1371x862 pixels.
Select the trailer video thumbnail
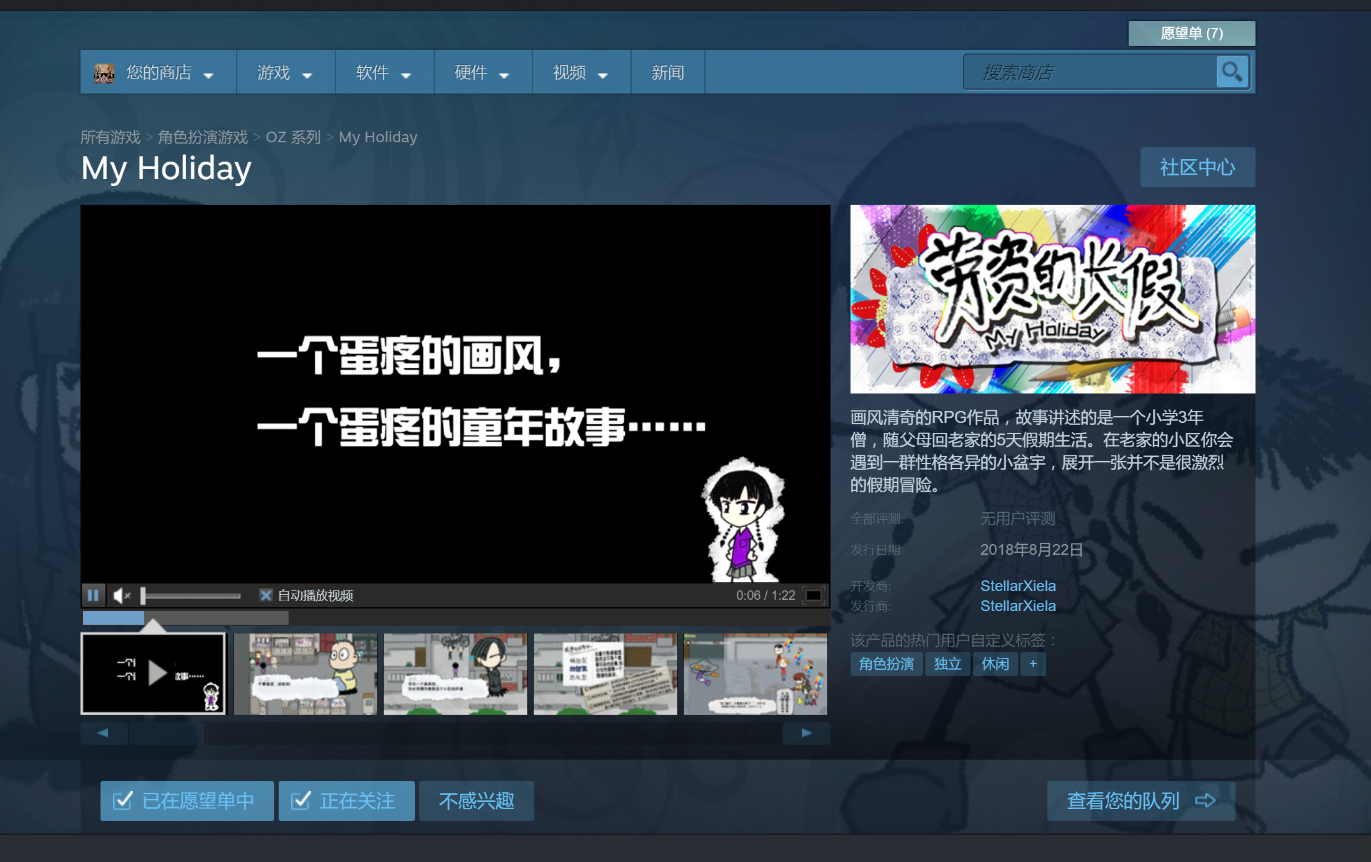[x=153, y=674]
